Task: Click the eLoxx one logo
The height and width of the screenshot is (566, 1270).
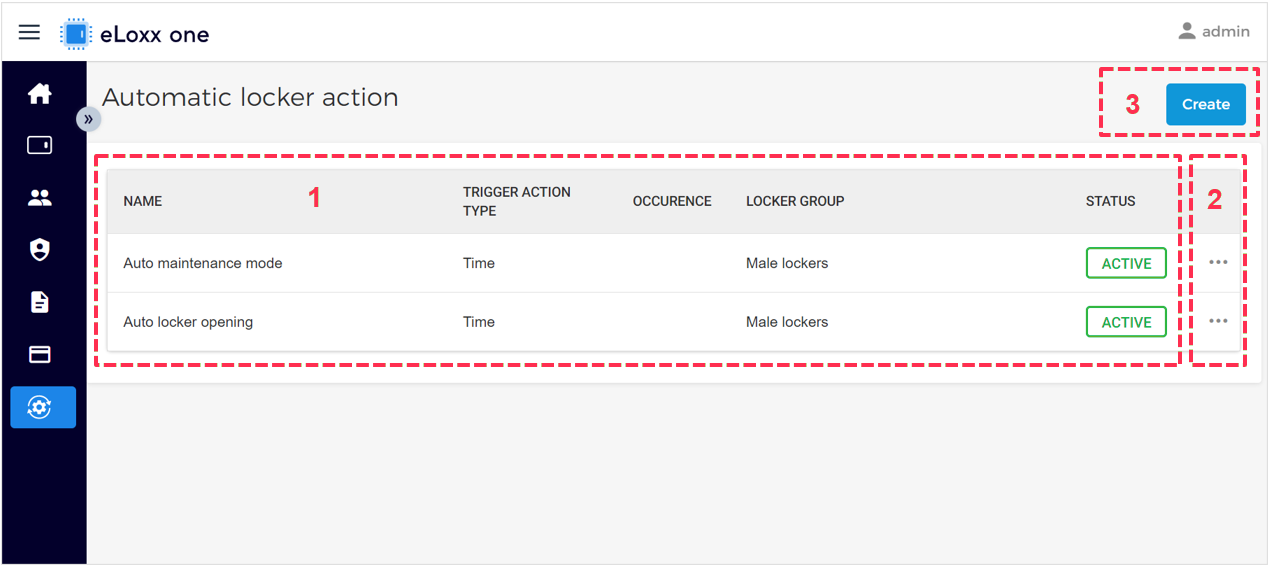Action: point(135,34)
